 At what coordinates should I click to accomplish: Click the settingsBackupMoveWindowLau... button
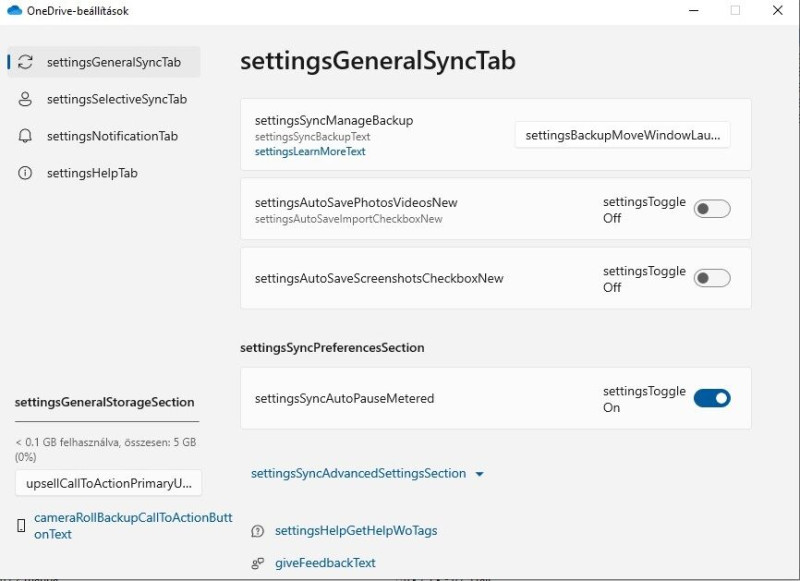[x=622, y=135]
